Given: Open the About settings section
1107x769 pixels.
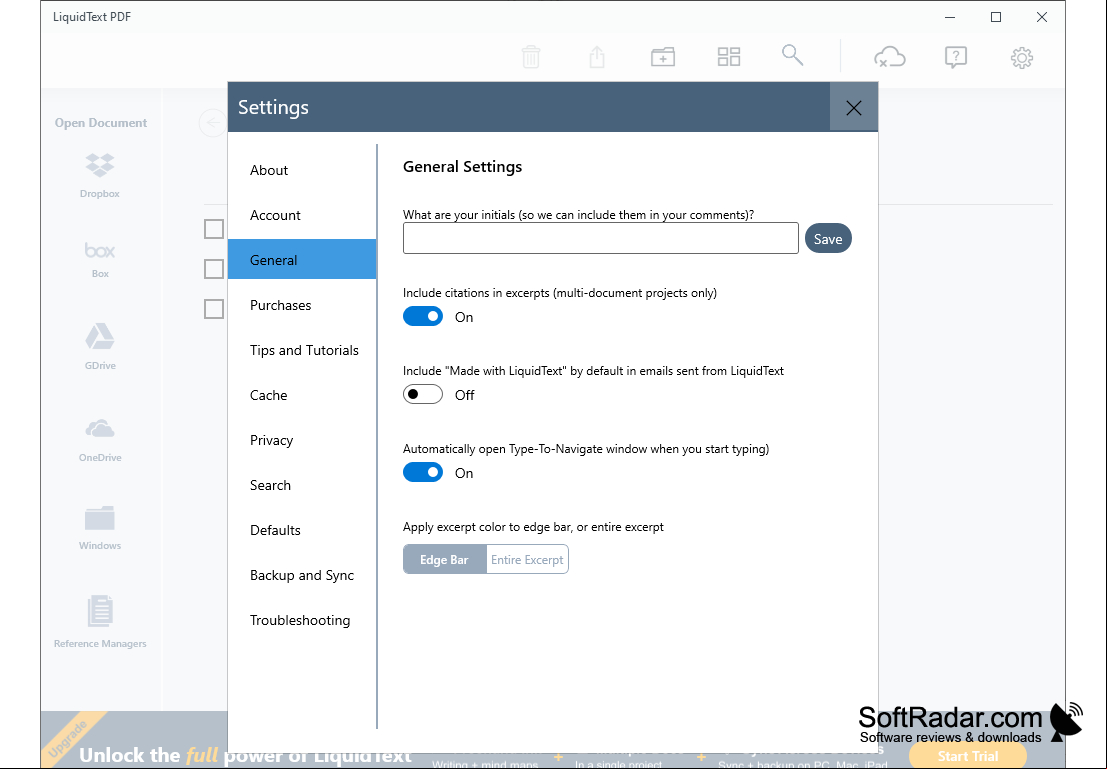Looking at the screenshot, I should tap(302, 170).
